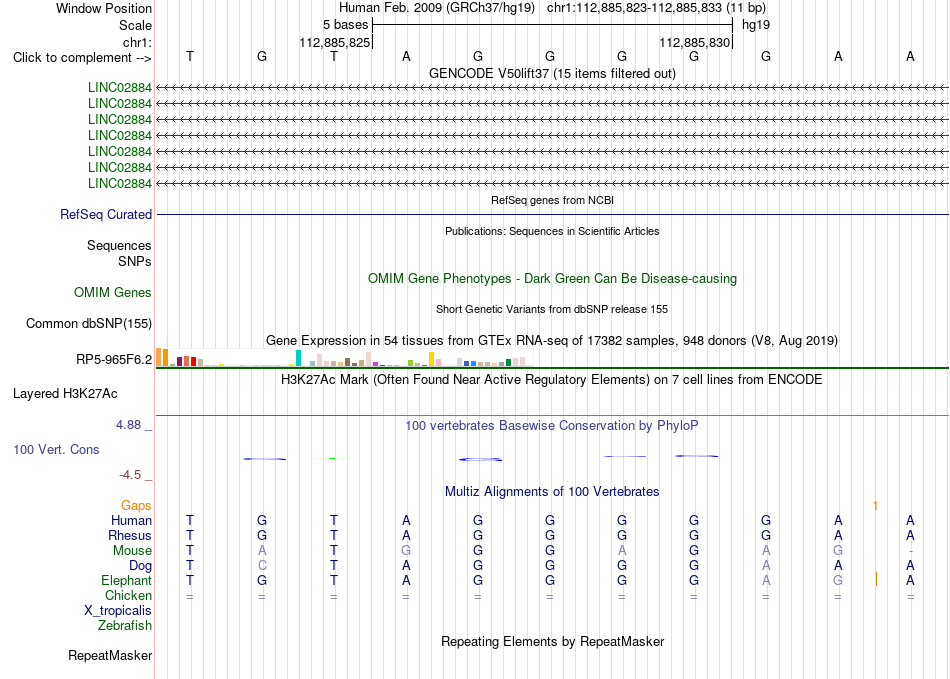Click the Mouse species label
Screen dimensions: 950x679
(x=132, y=551)
